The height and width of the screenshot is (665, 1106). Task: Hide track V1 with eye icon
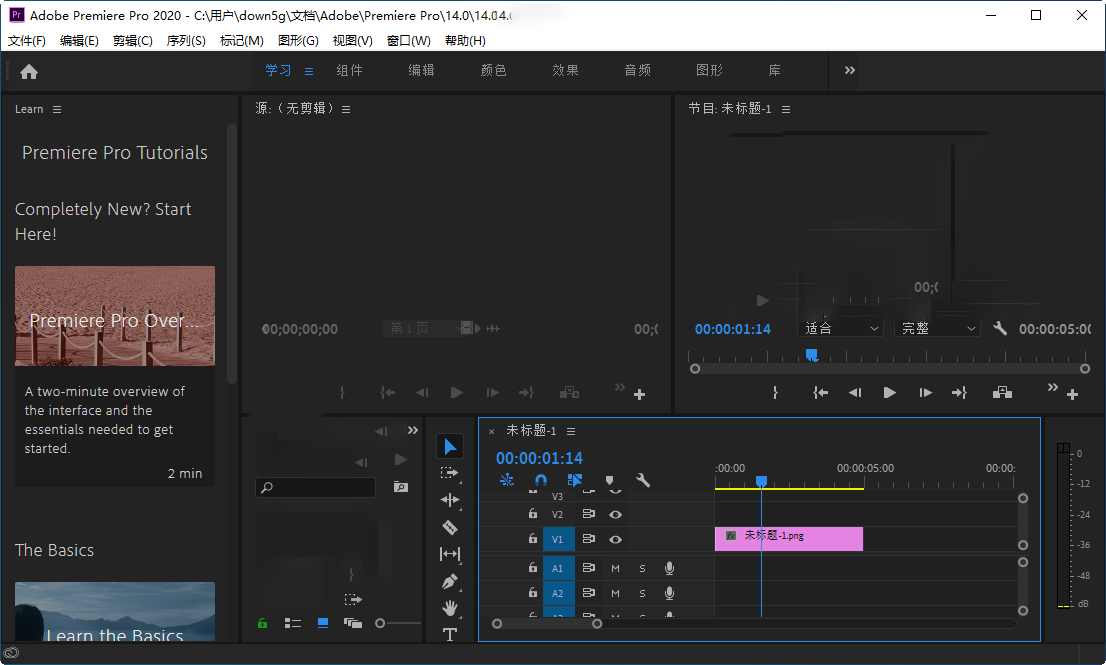tap(615, 539)
